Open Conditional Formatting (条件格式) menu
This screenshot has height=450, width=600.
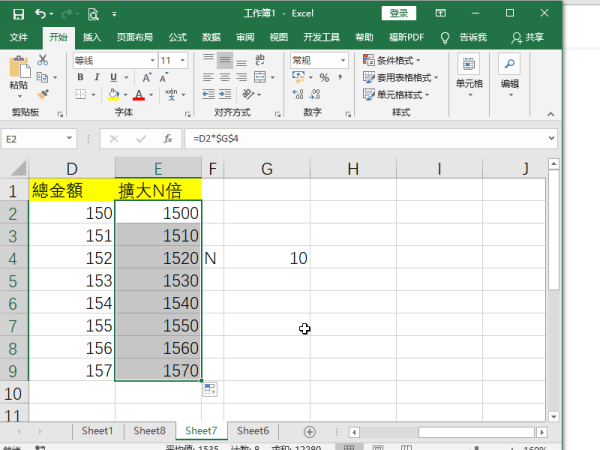[x=391, y=60]
